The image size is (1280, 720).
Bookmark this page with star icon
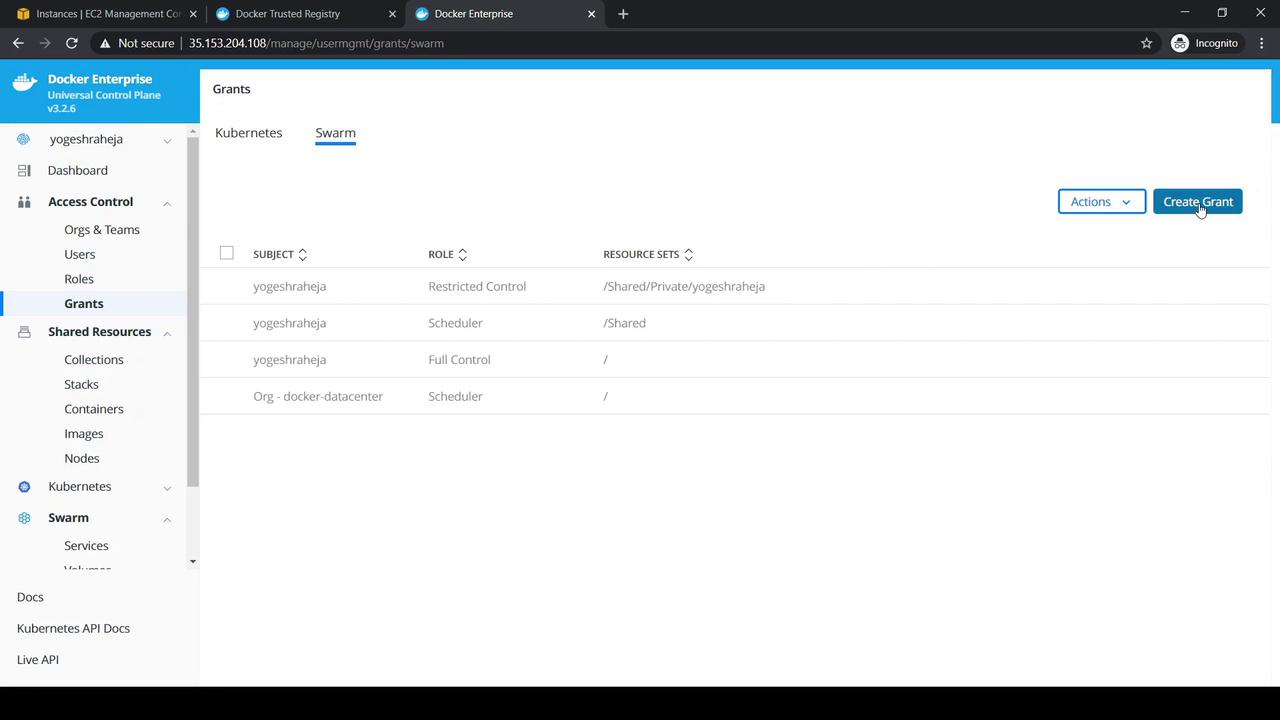1146,43
